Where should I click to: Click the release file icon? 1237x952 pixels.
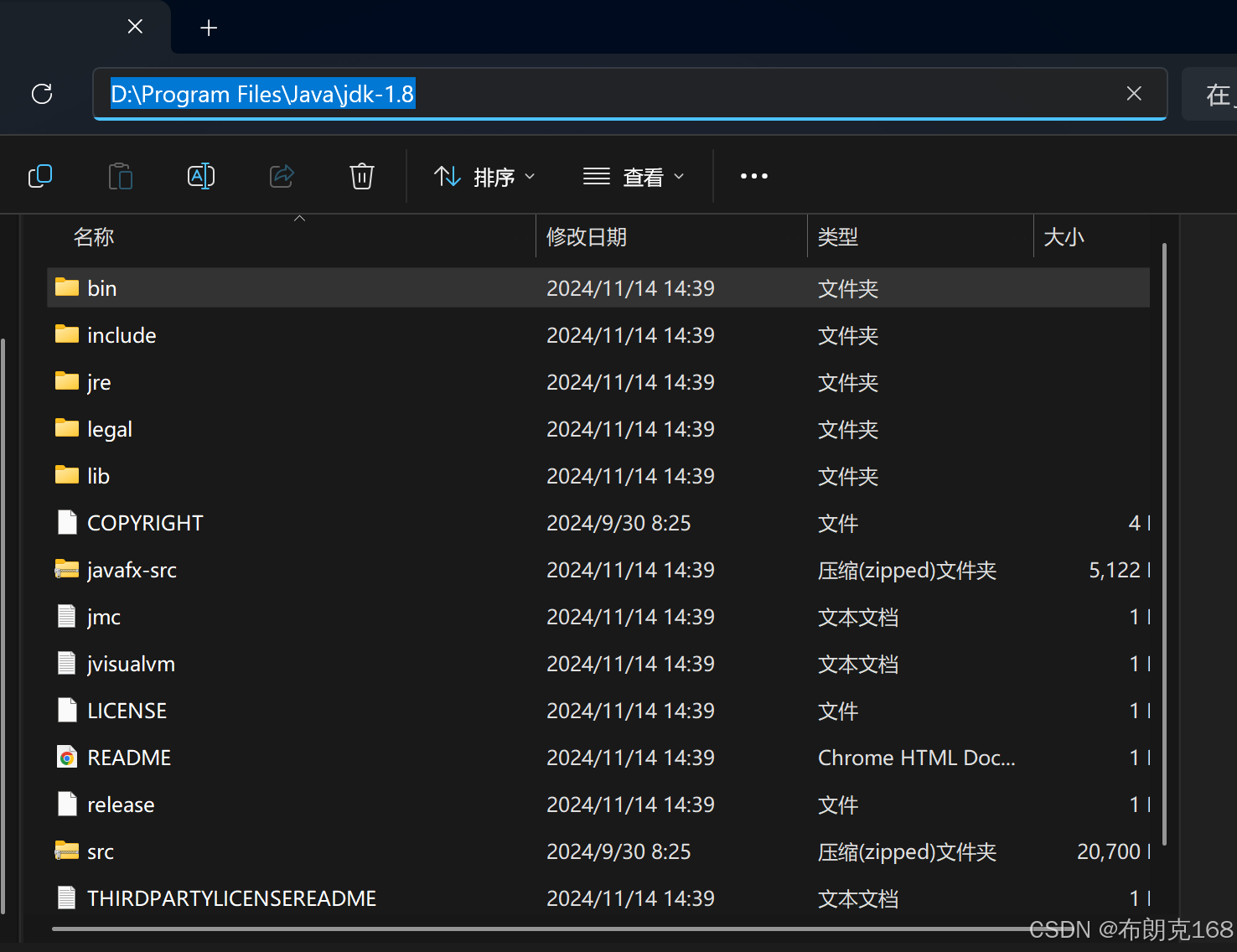67,804
